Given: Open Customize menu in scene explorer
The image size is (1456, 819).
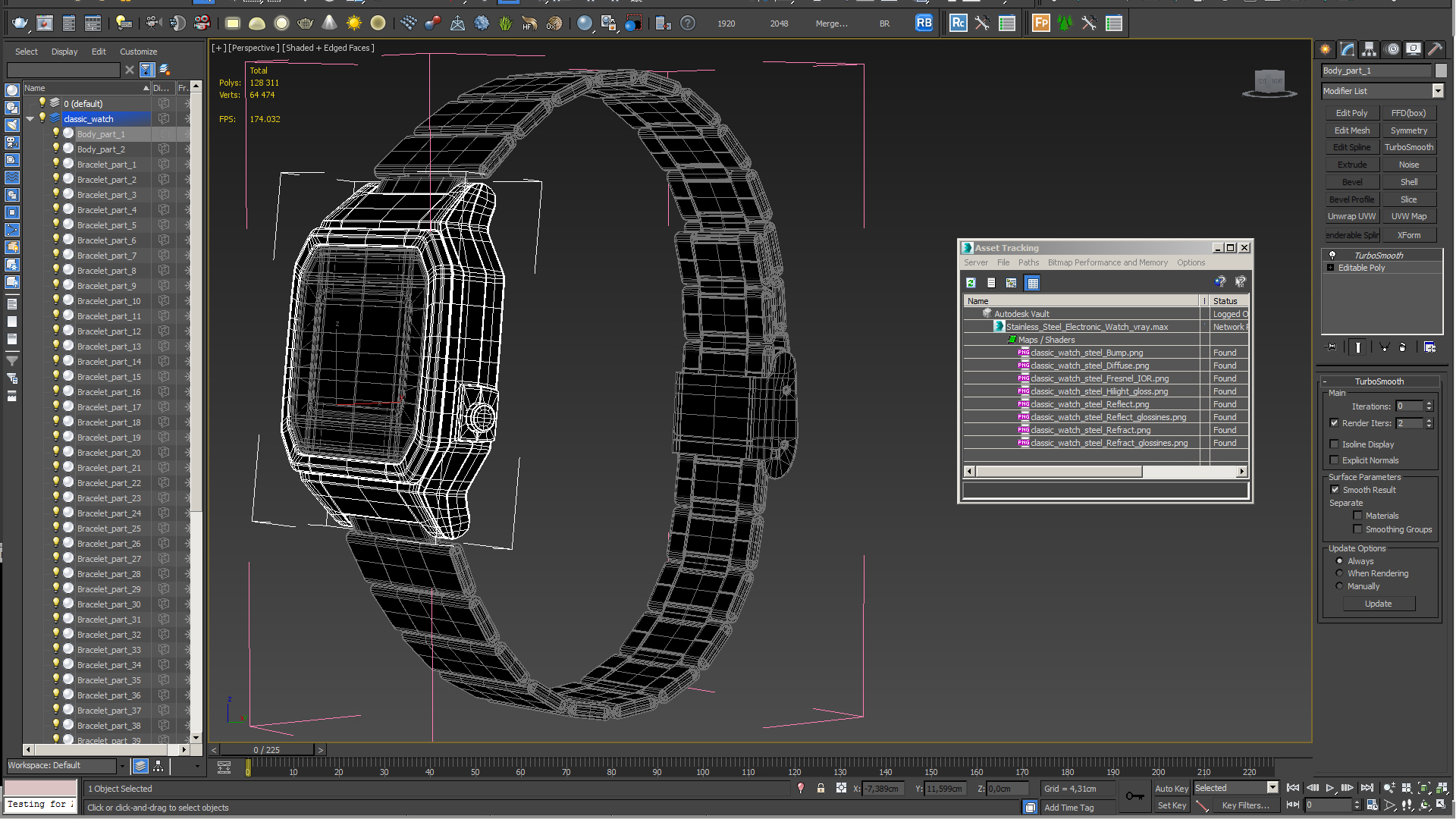Looking at the screenshot, I should click(x=138, y=52).
